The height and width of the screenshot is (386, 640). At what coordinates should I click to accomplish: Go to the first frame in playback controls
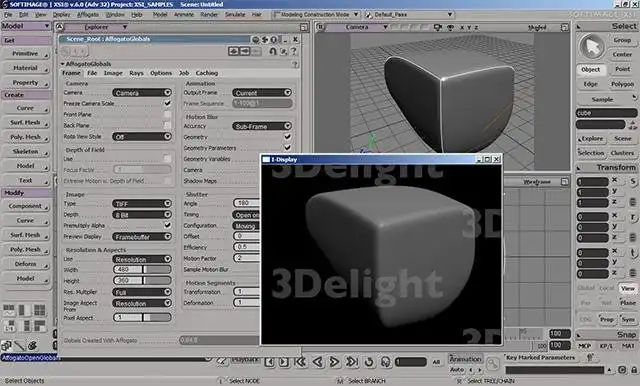(300, 362)
